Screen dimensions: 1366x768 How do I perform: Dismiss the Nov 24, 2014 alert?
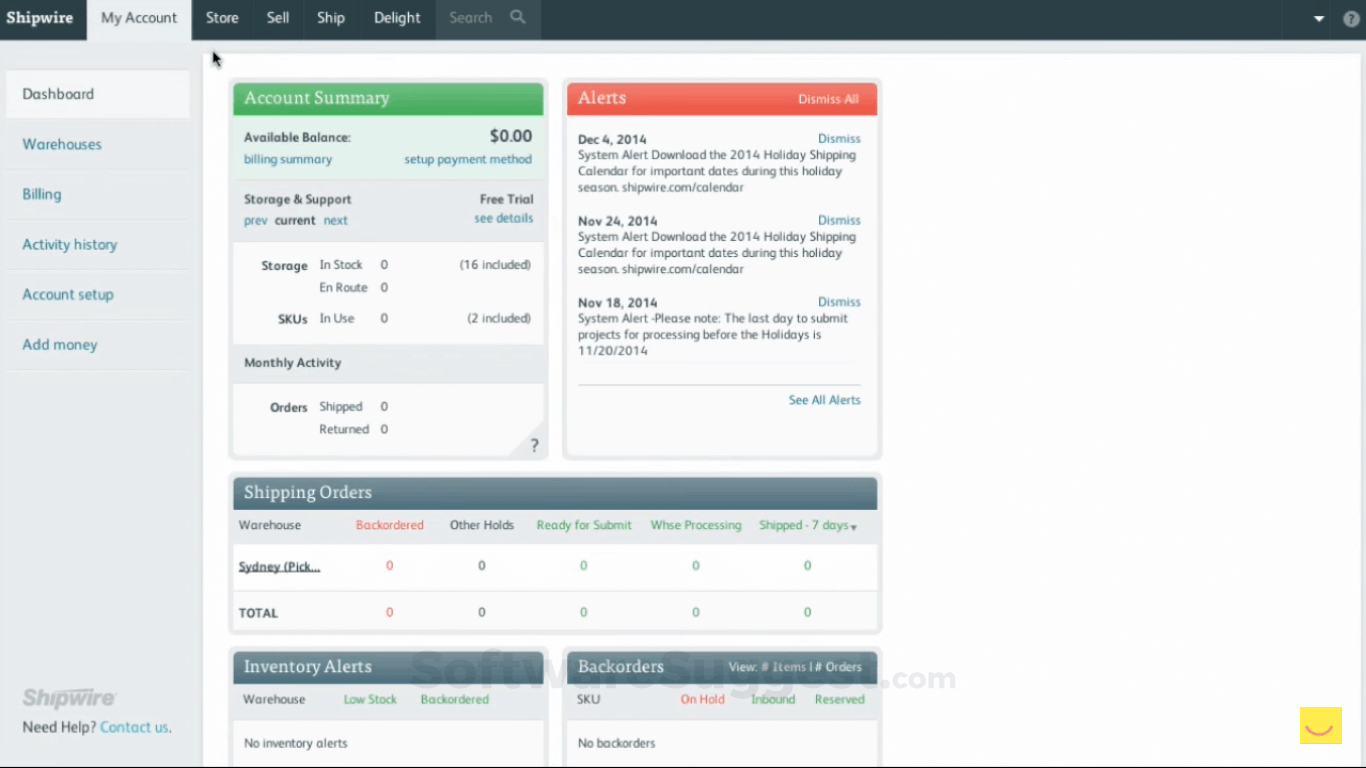pos(839,220)
